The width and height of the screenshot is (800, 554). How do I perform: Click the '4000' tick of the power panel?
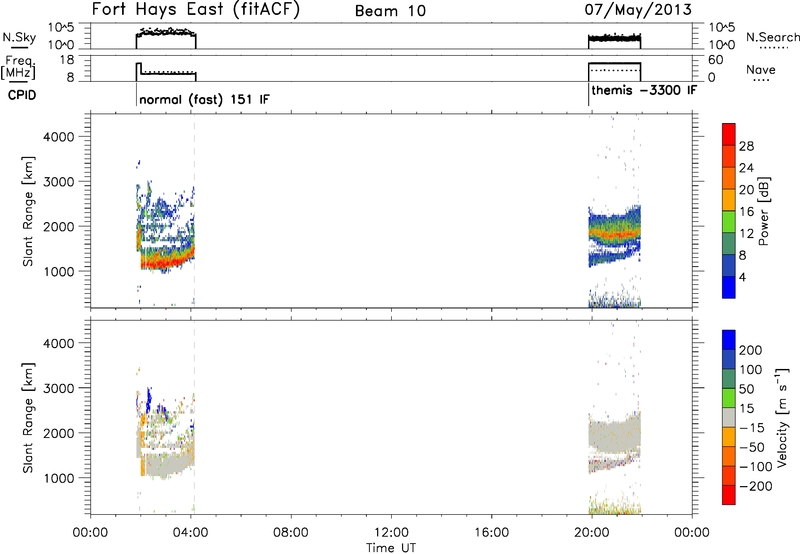point(59,137)
